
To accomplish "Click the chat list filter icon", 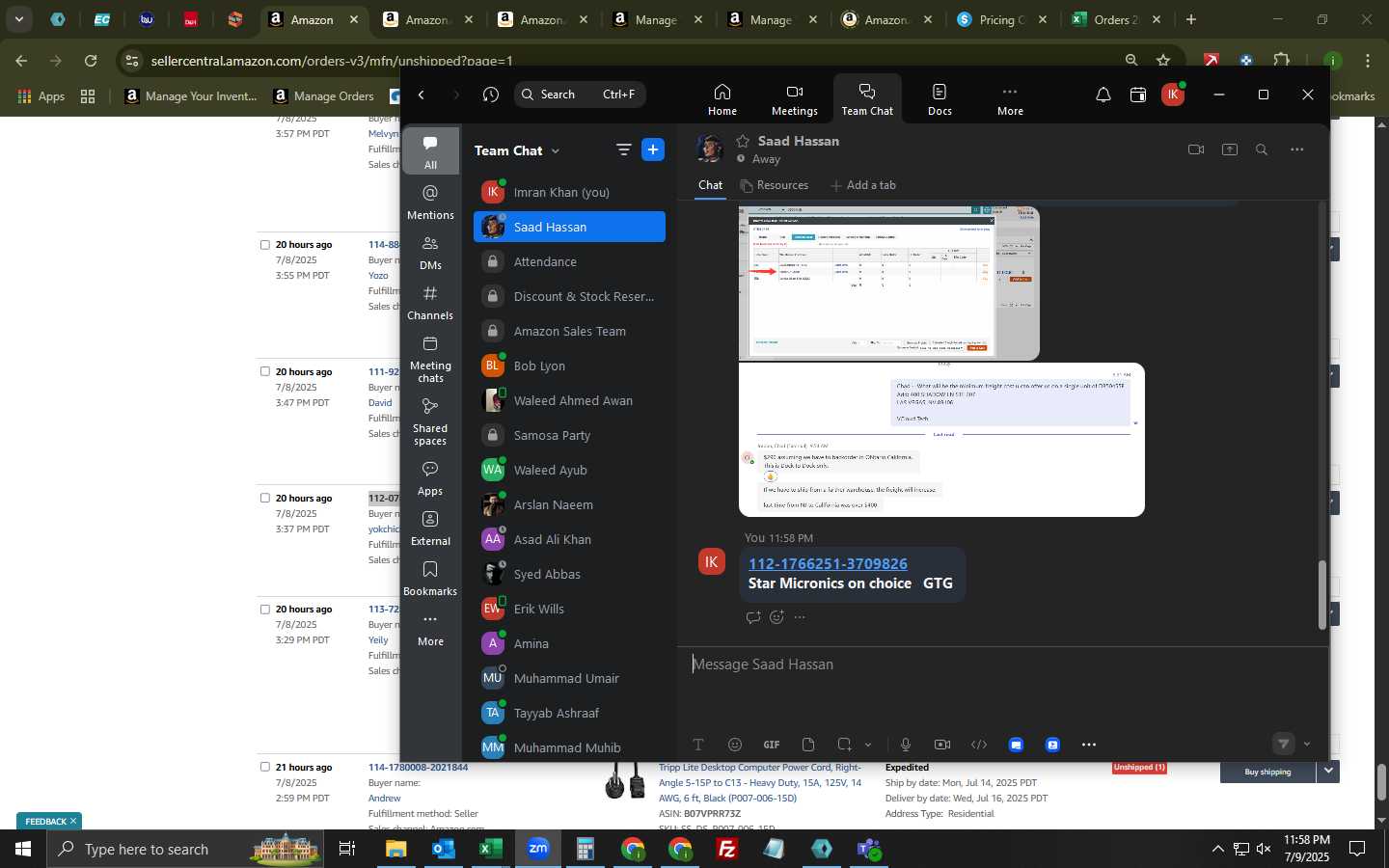I will coord(623,149).
